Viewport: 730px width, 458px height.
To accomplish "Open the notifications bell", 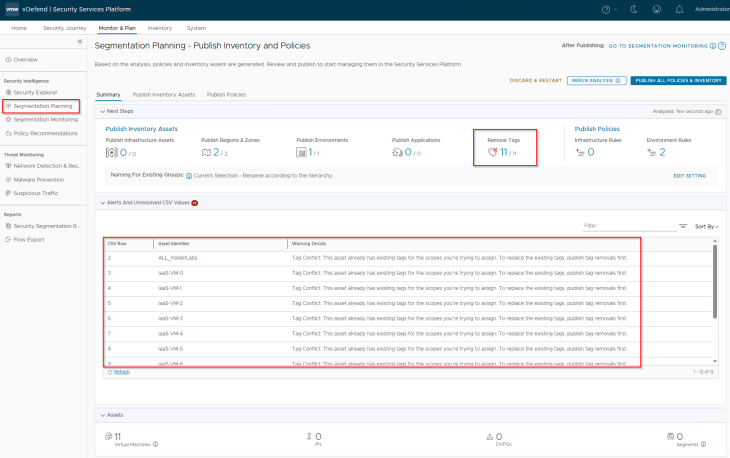I will [x=680, y=9].
